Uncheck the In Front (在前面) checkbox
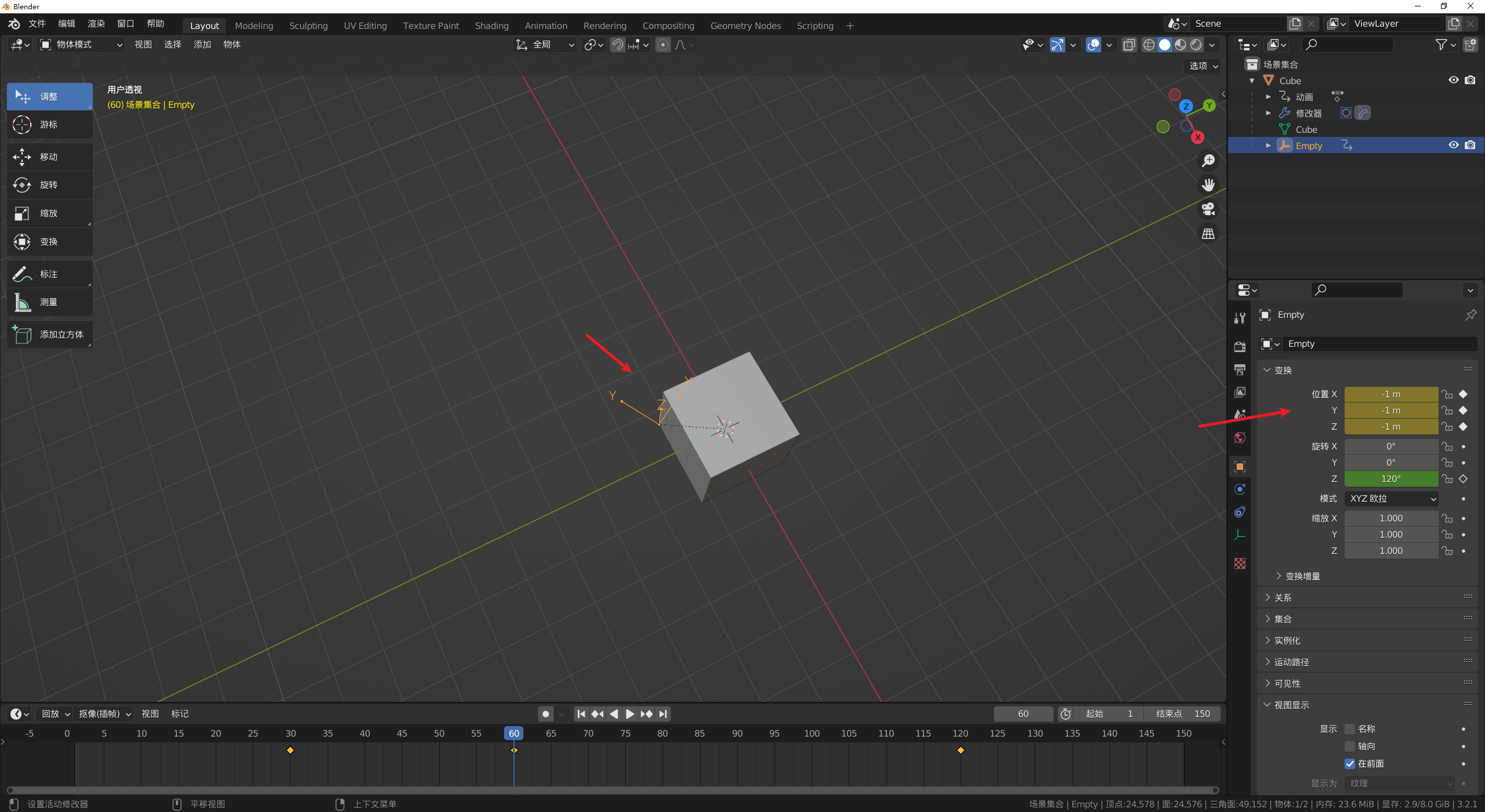Image resolution: width=1485 pixels, height=812 pixels. [x=1350, y=764]
